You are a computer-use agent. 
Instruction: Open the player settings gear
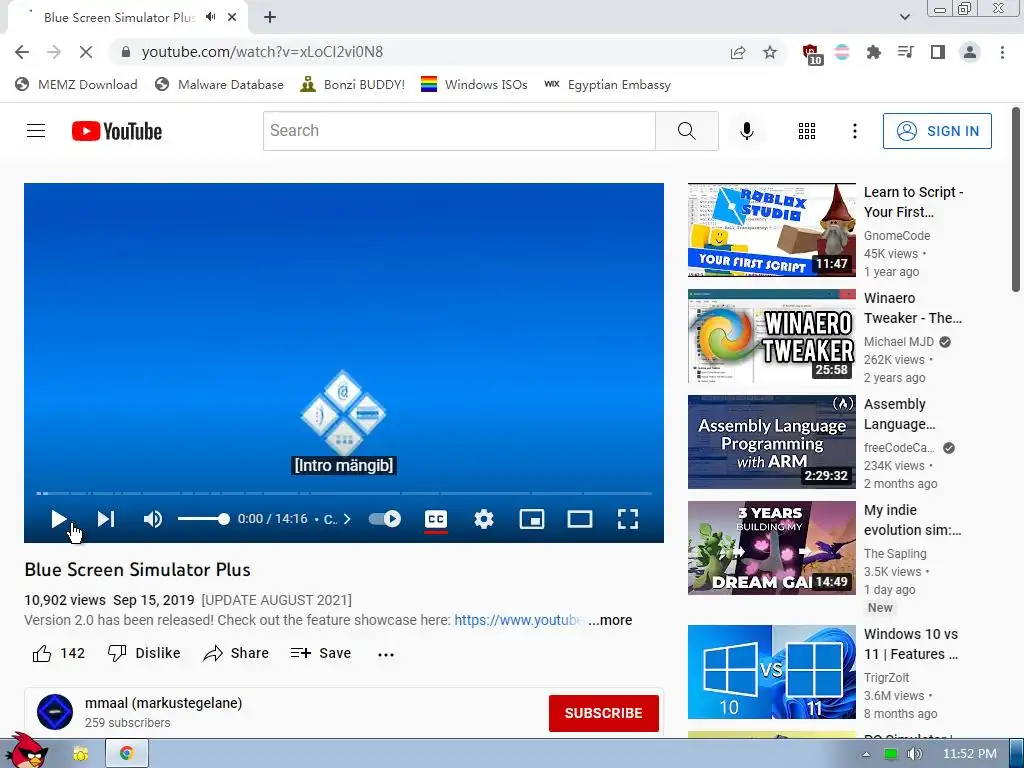(484, 519)
